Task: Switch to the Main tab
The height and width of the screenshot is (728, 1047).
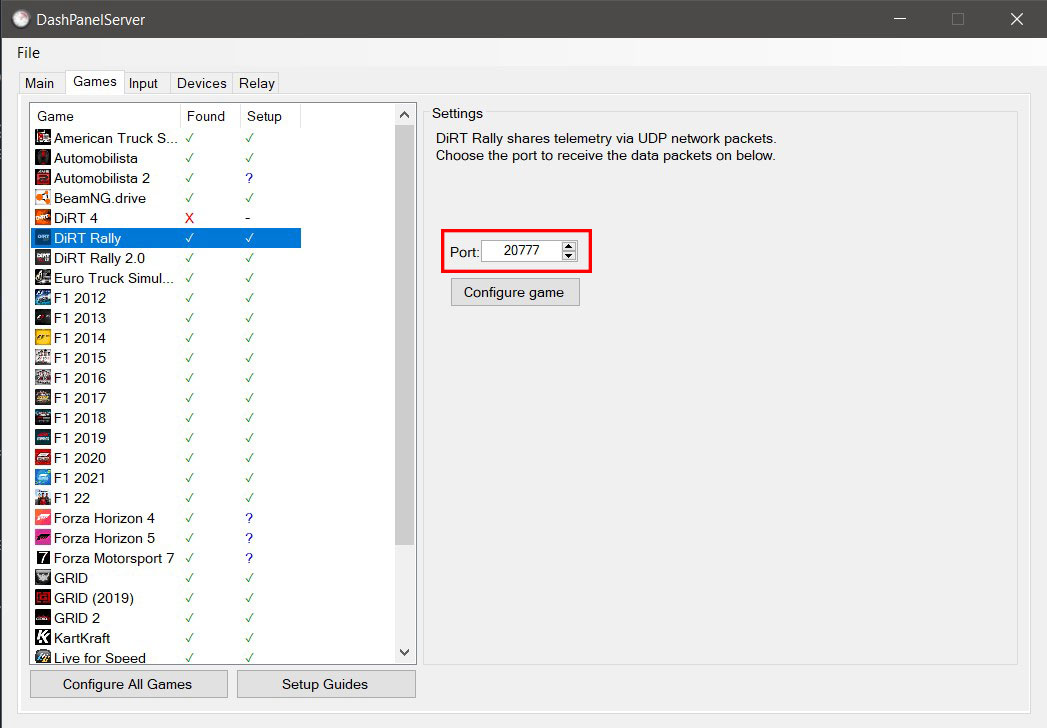Action: 39,83
